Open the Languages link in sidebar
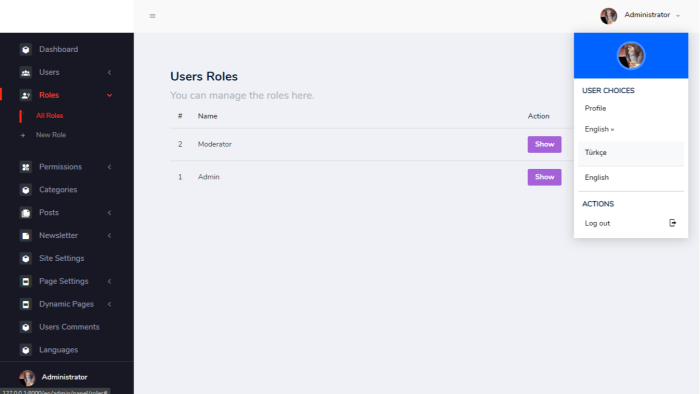 [58, 350]
